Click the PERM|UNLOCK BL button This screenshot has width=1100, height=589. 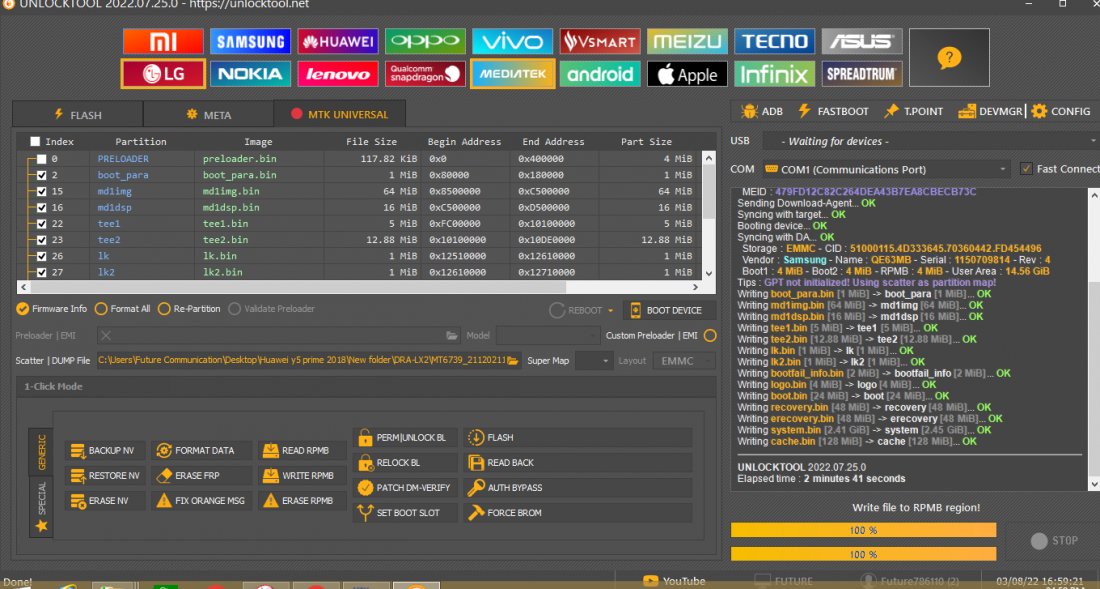tap(405, 438)
